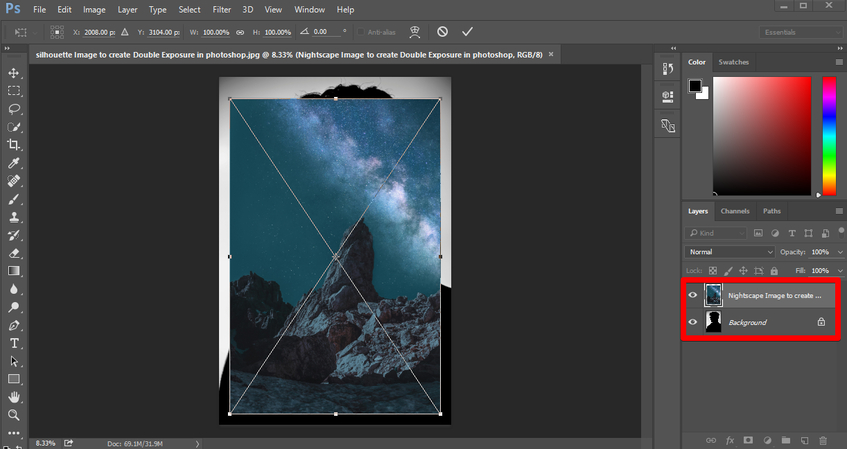Screen dimensions: 847x449
Task: Switch to warp mode icon
Action: [x=415, y=32]
